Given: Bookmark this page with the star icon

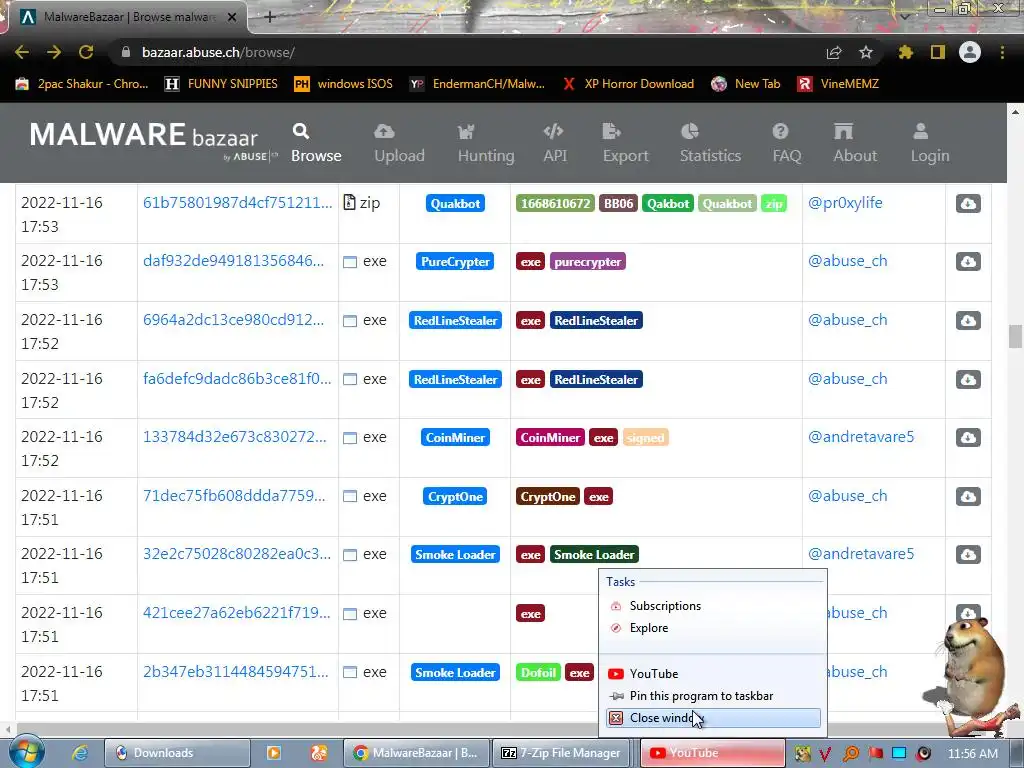Looking at the screenshot, I should pyautogui.click(x=866, y=52).
